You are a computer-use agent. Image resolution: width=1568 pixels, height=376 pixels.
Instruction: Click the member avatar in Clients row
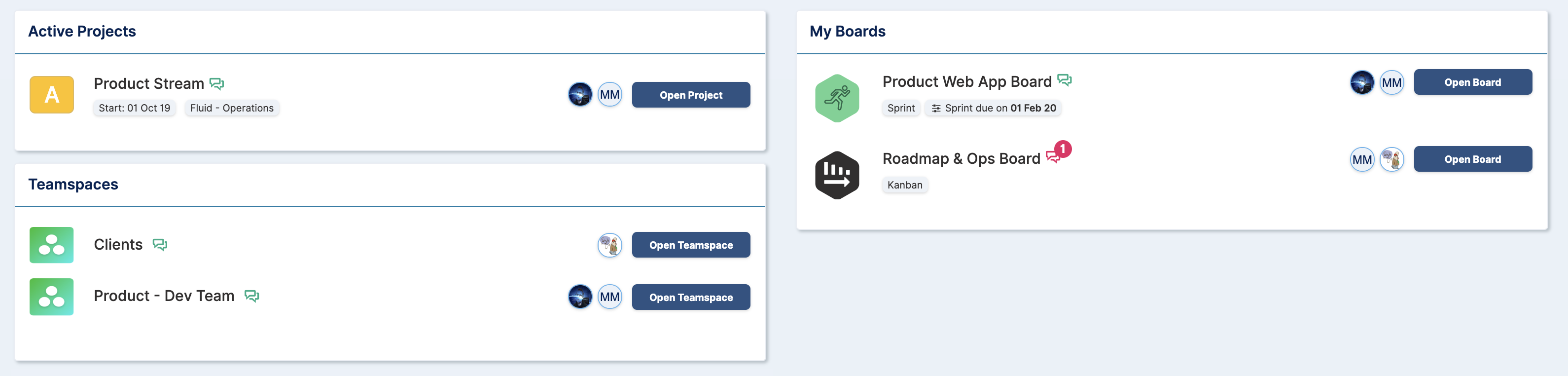point(610,245)
